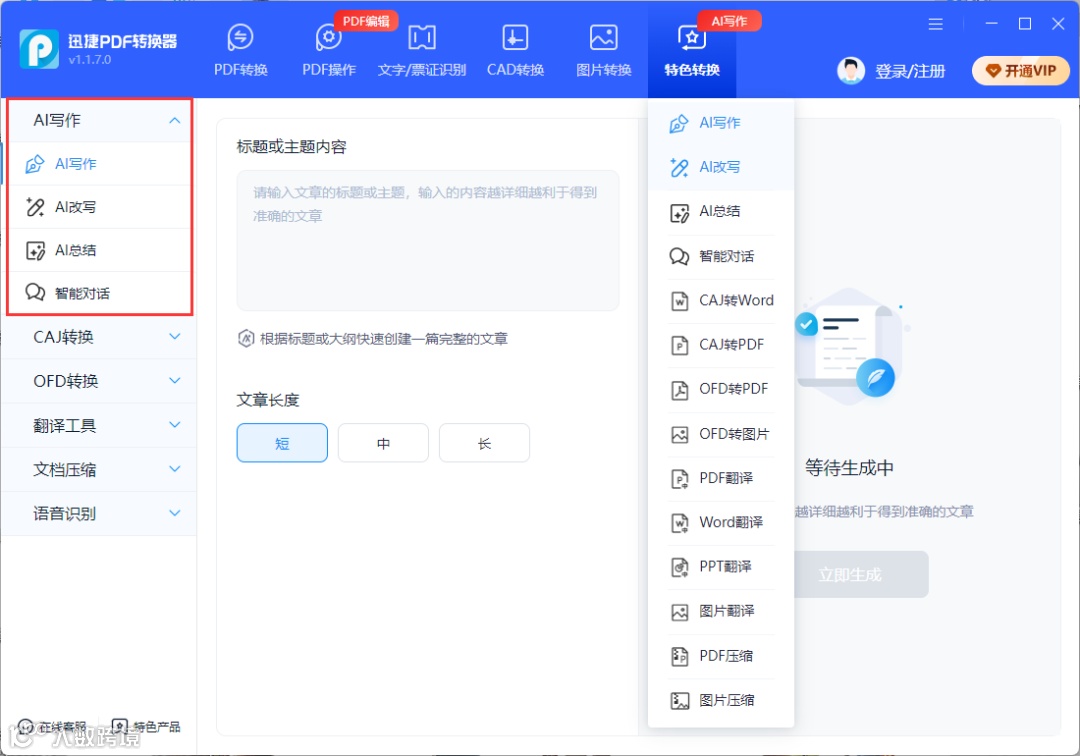
Task: Click Word翻译 icon in dropdown menu
Action: (679, 523)
